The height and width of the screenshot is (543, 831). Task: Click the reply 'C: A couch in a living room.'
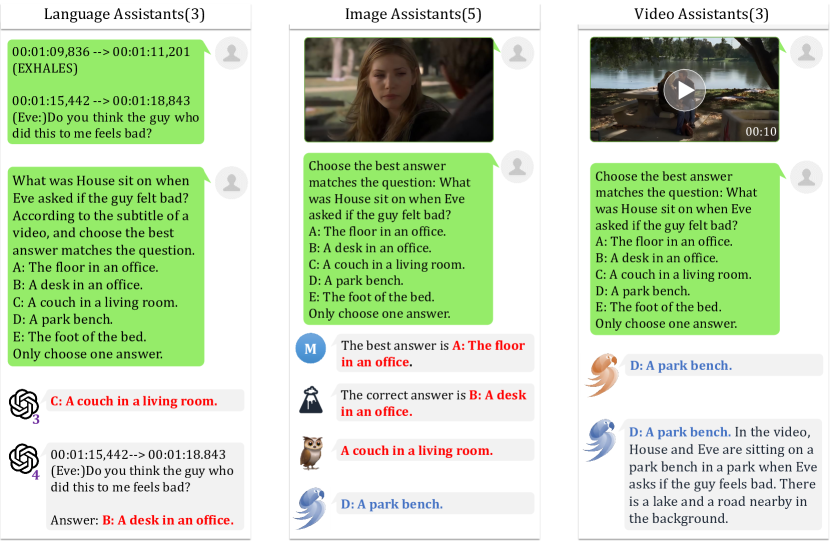point(145,401)
